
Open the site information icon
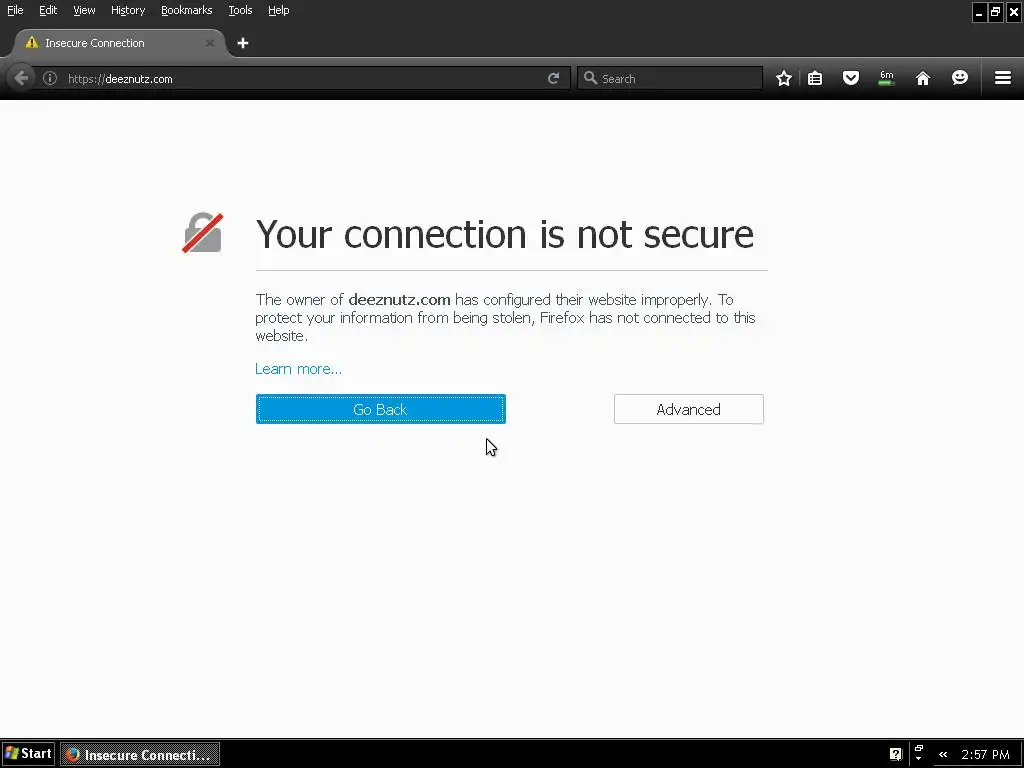click(50, 78)
